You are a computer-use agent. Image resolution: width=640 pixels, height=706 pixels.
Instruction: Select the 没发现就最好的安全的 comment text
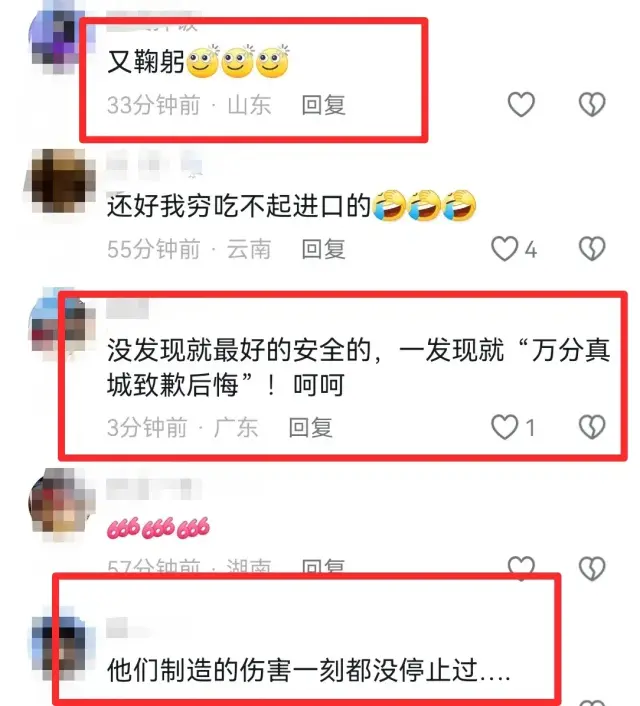coord(359,367)
